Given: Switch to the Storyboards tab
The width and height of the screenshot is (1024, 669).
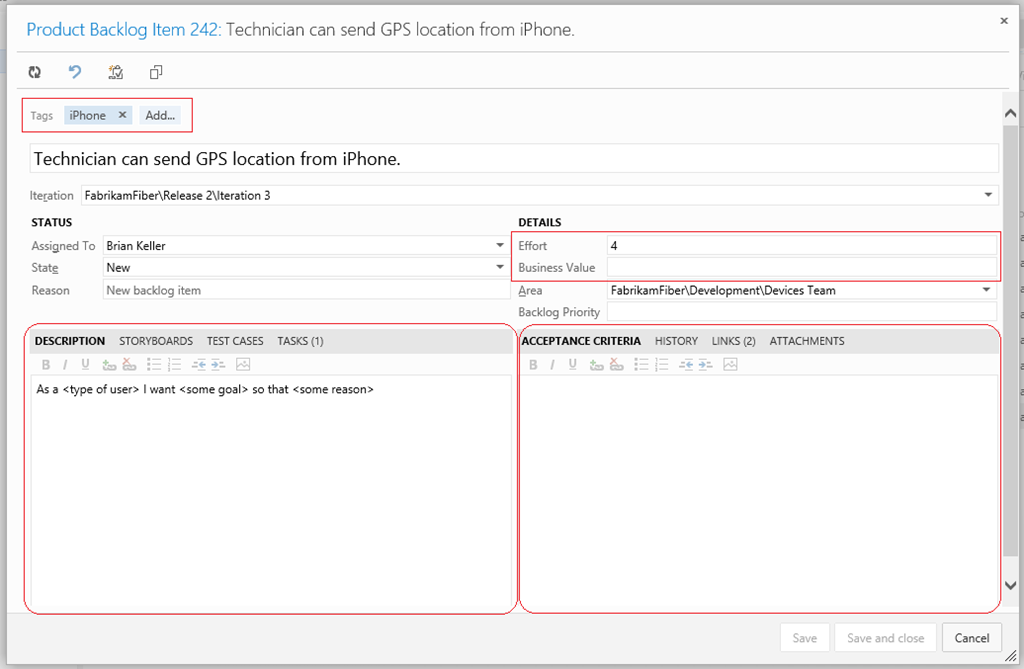Looking at the screenshot, I should [x=156, y=341].
